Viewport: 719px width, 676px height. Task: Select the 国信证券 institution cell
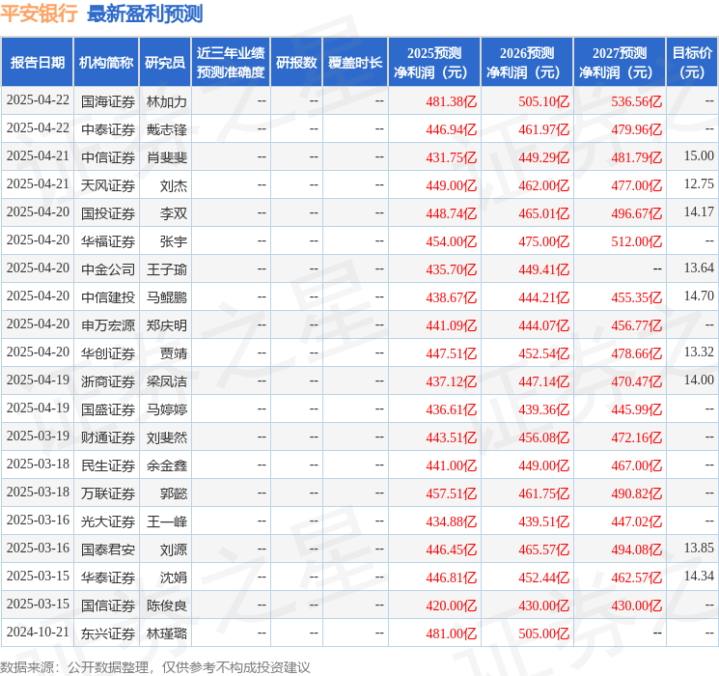pyautogui.click(x=108, y=605)
